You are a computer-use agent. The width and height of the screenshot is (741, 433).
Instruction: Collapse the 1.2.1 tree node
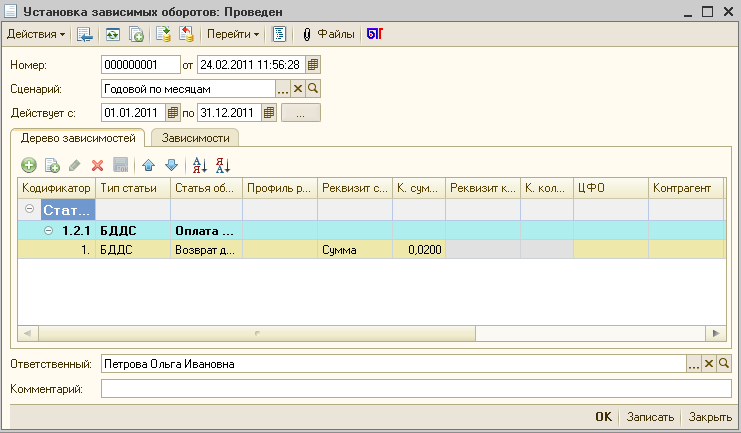pos(47,231)
